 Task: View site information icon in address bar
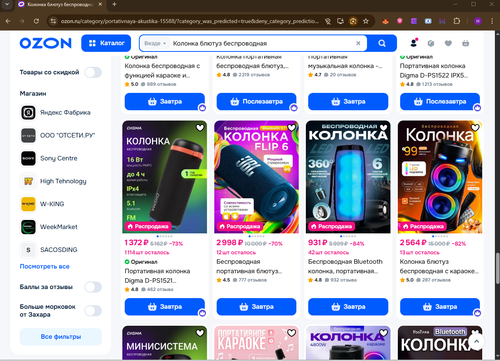tap(53, 21)
